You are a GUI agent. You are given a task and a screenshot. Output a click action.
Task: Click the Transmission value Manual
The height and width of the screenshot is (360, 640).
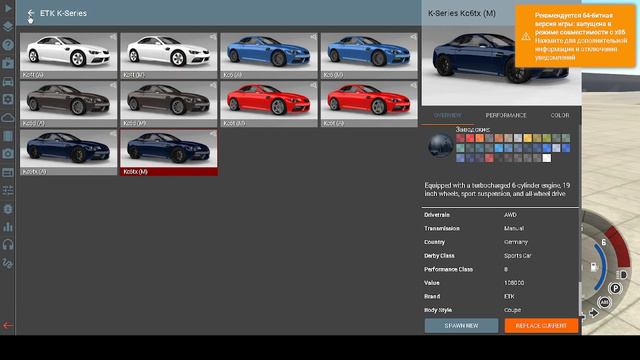coord(514,228)
